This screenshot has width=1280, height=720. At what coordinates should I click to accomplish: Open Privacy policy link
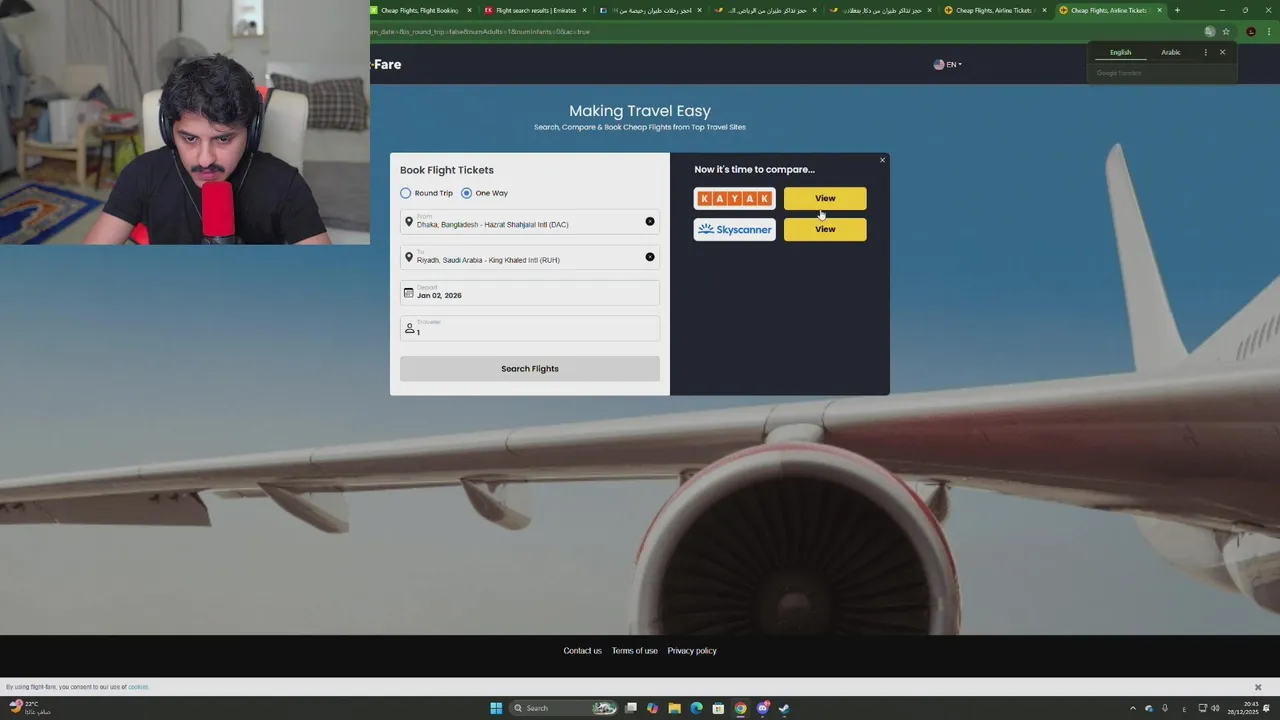tap(692, 651)
